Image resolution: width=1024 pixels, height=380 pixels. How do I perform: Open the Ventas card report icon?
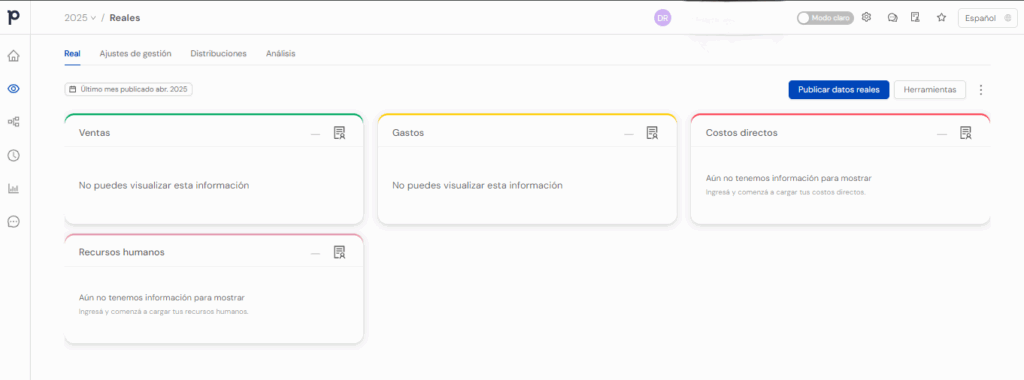pos(339,133)
